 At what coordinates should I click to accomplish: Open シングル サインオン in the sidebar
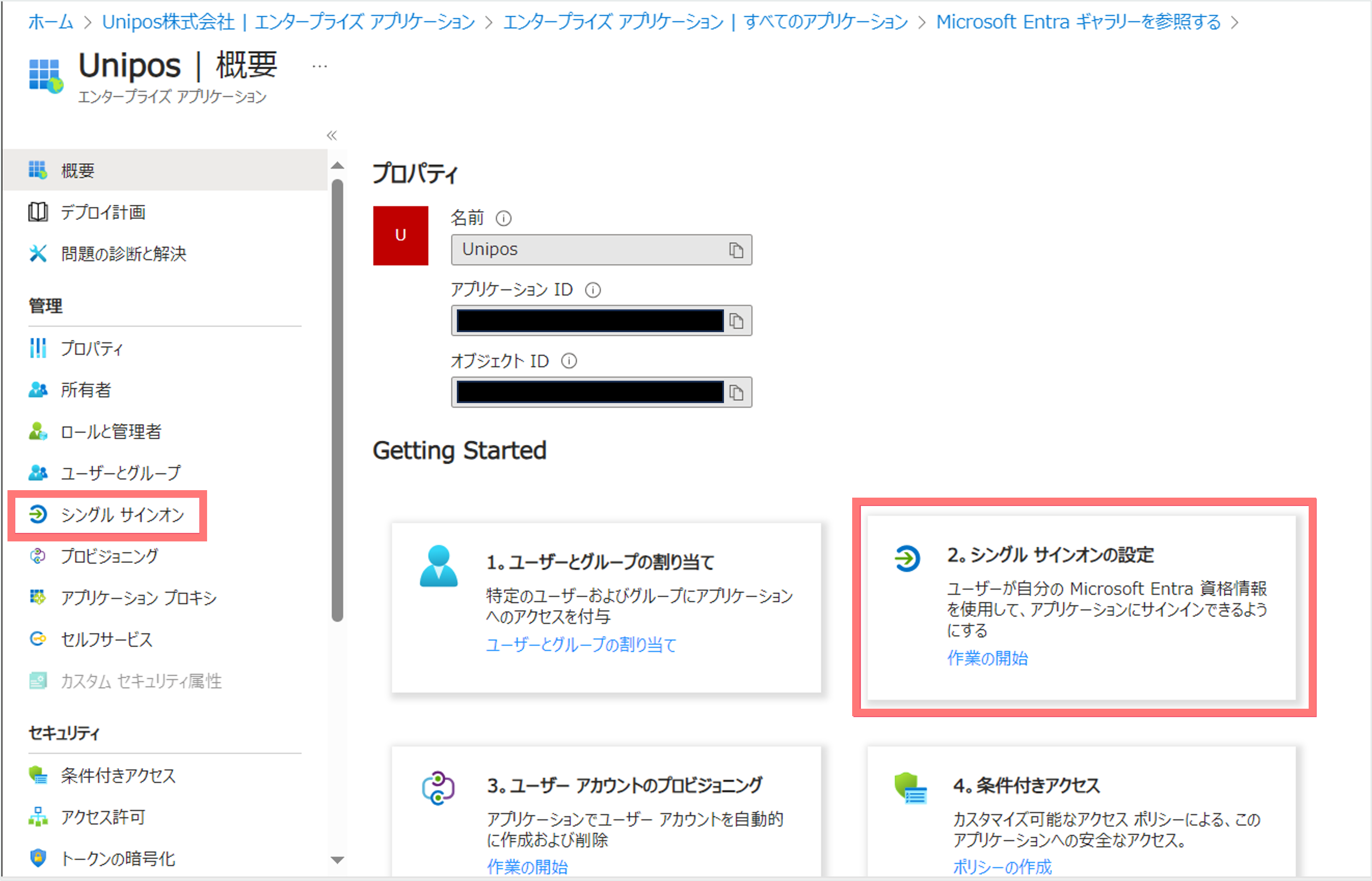tap(107, 515)
